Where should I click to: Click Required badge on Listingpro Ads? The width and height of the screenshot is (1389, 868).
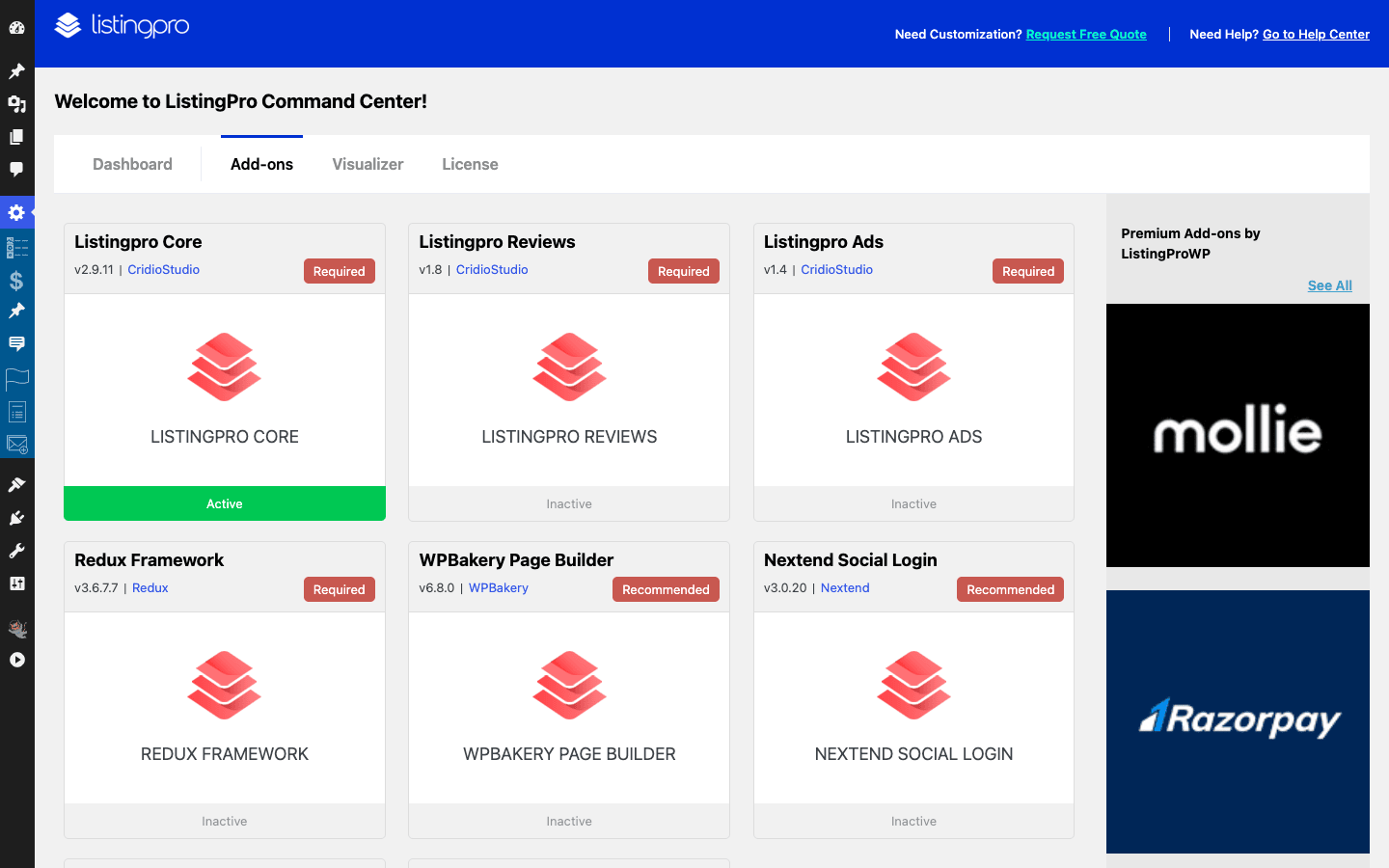pos(1028,271)
